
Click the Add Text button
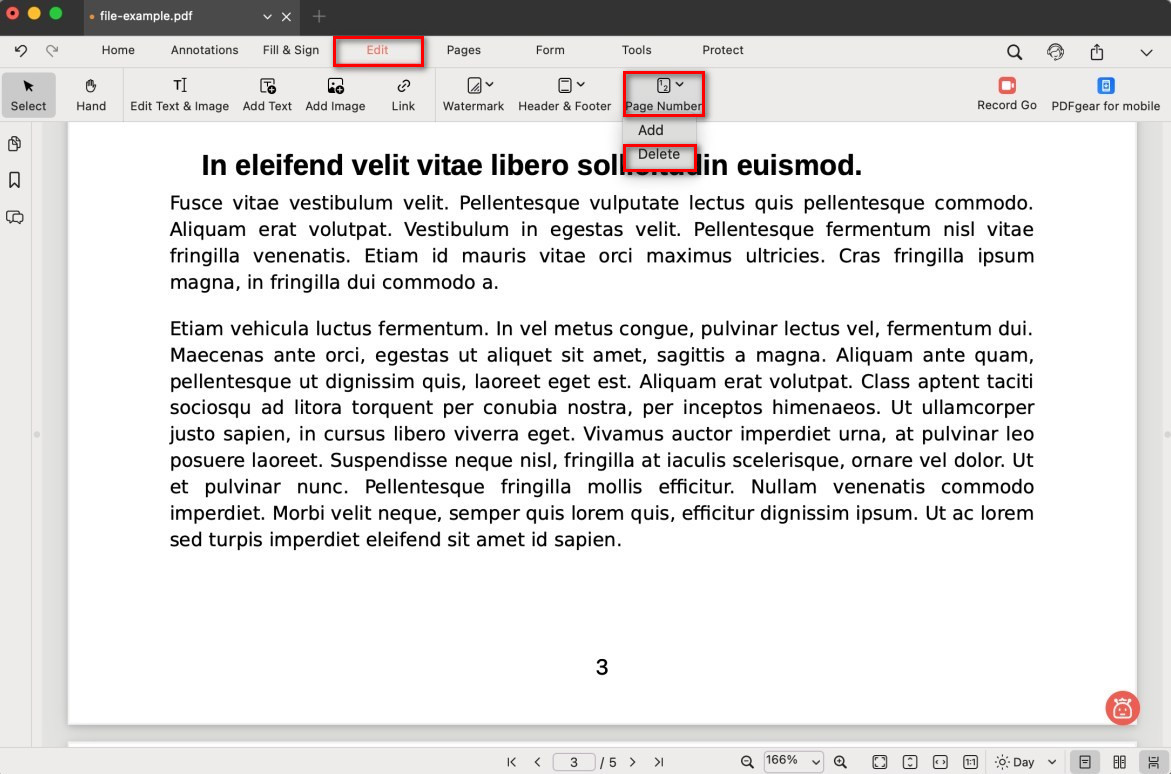pos(267,94)
